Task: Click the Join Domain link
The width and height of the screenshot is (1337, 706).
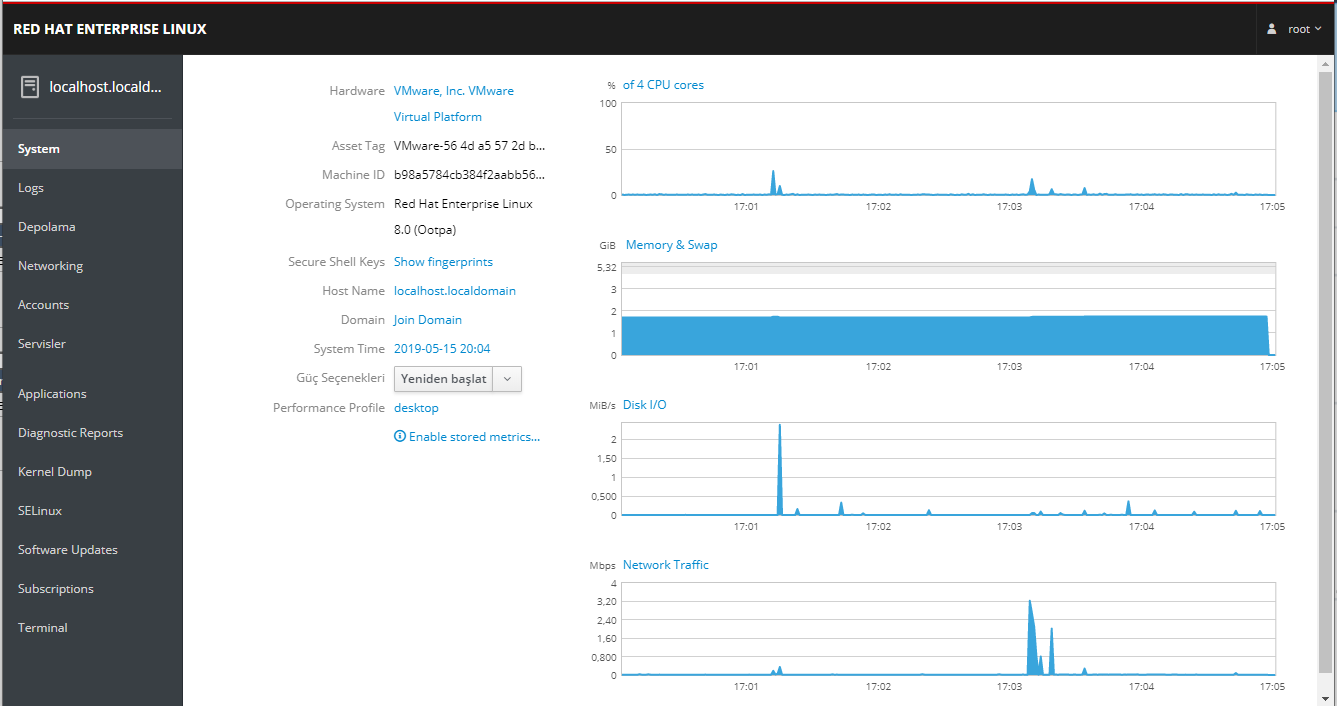Action: coord(428,320)
